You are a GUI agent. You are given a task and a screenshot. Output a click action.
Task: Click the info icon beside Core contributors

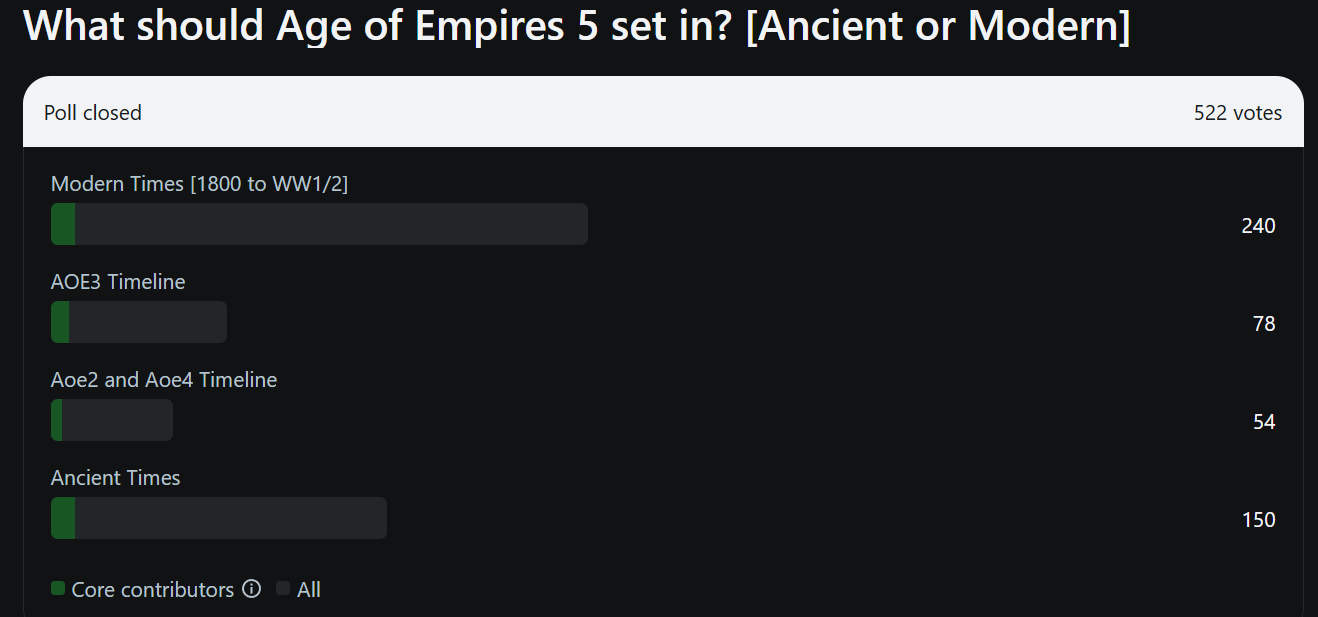[x=252, y=589]
